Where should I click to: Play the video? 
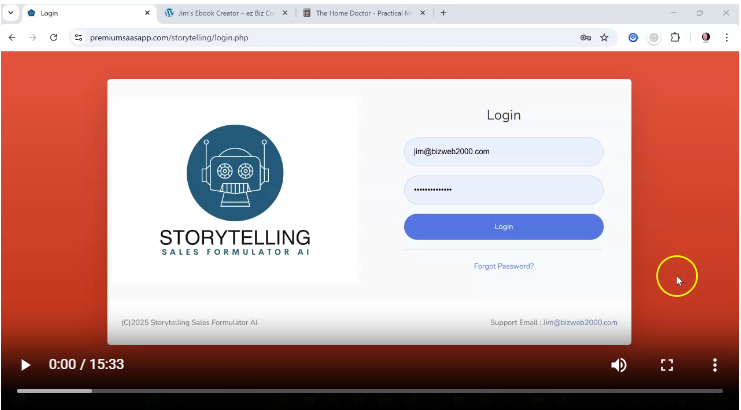26,365
